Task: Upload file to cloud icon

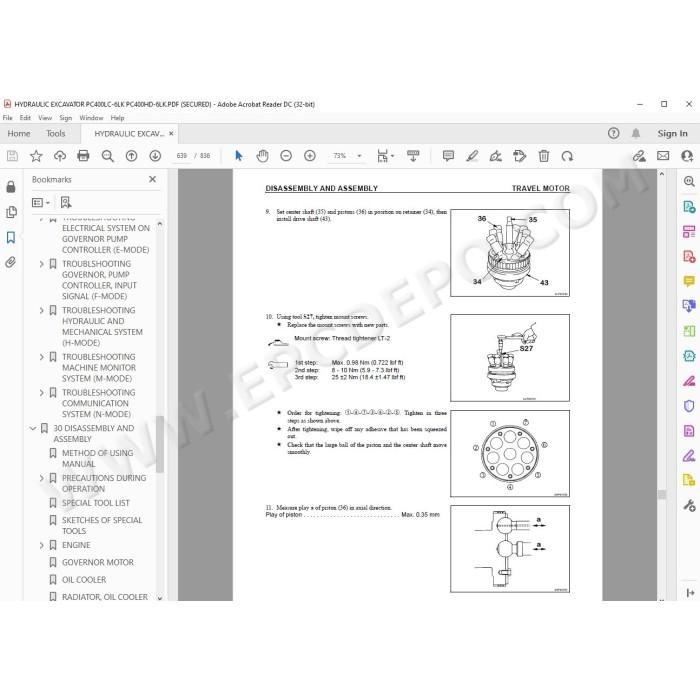Action: pyautogui.click(x=60, y=156)
